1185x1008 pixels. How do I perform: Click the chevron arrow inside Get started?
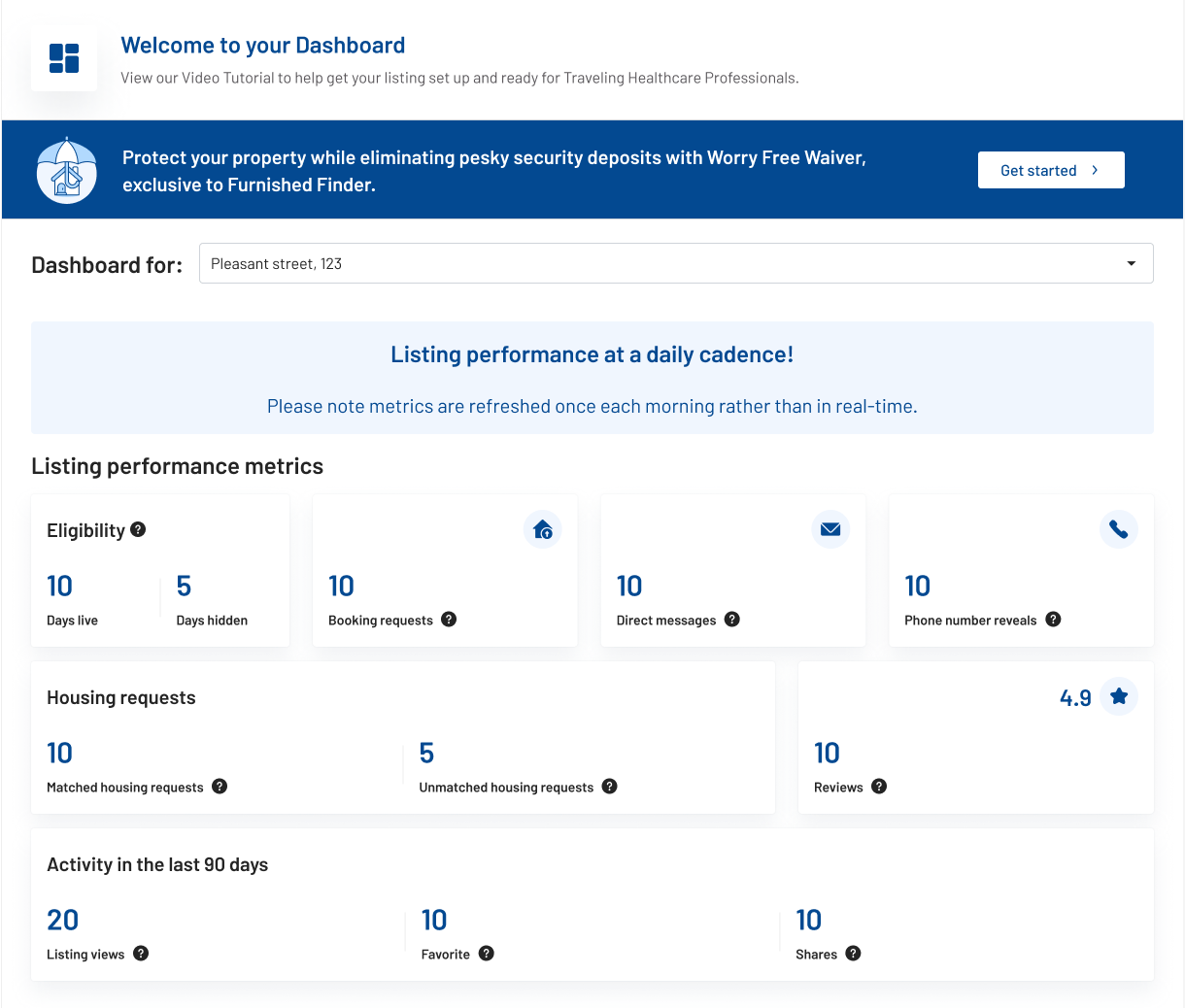(1095, 170)
